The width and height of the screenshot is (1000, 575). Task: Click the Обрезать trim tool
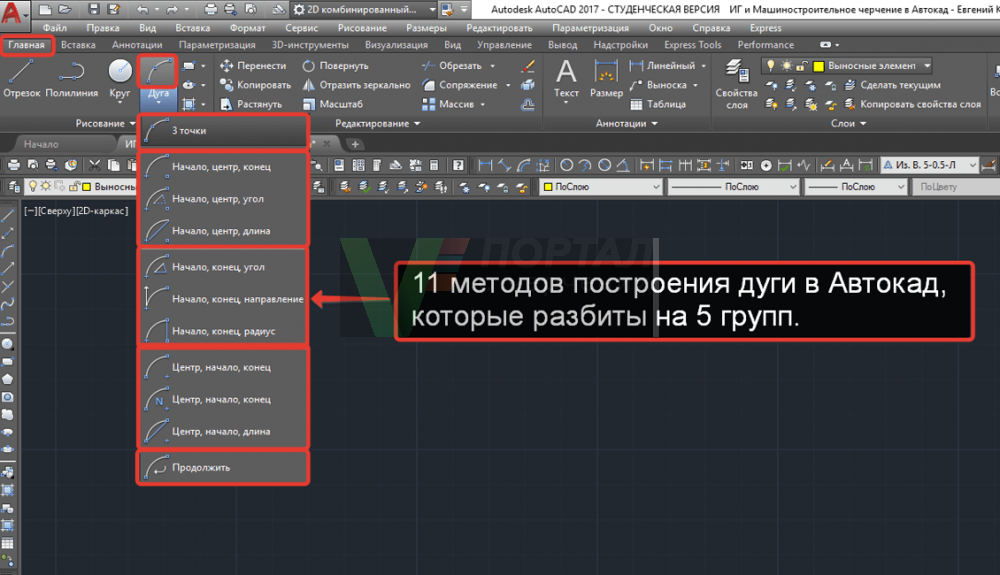[452, 66]
